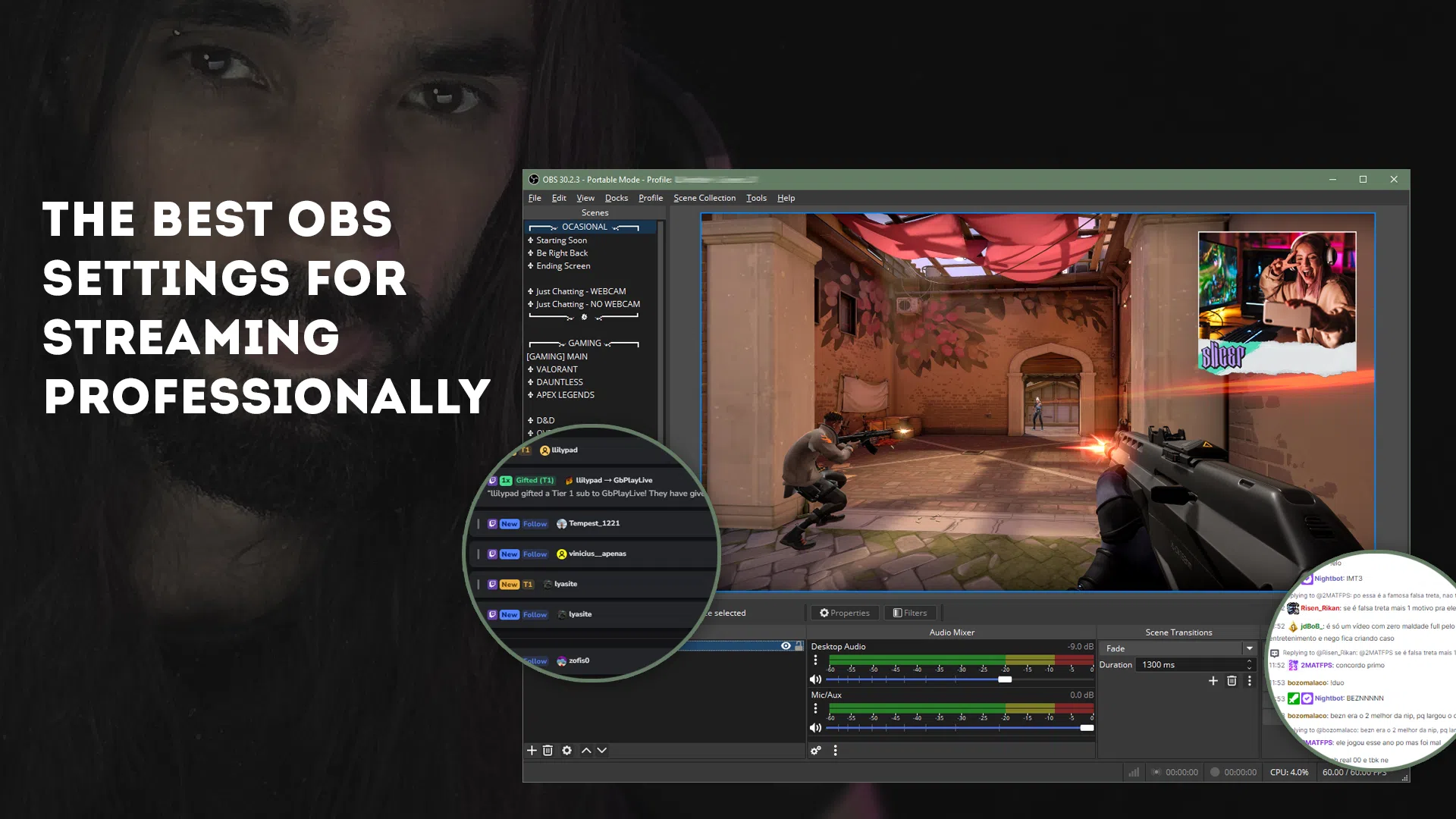This screenshot has height=819, width=1456.
Task: Toggle source visibility with the eye icon
Action: (786, 645)
